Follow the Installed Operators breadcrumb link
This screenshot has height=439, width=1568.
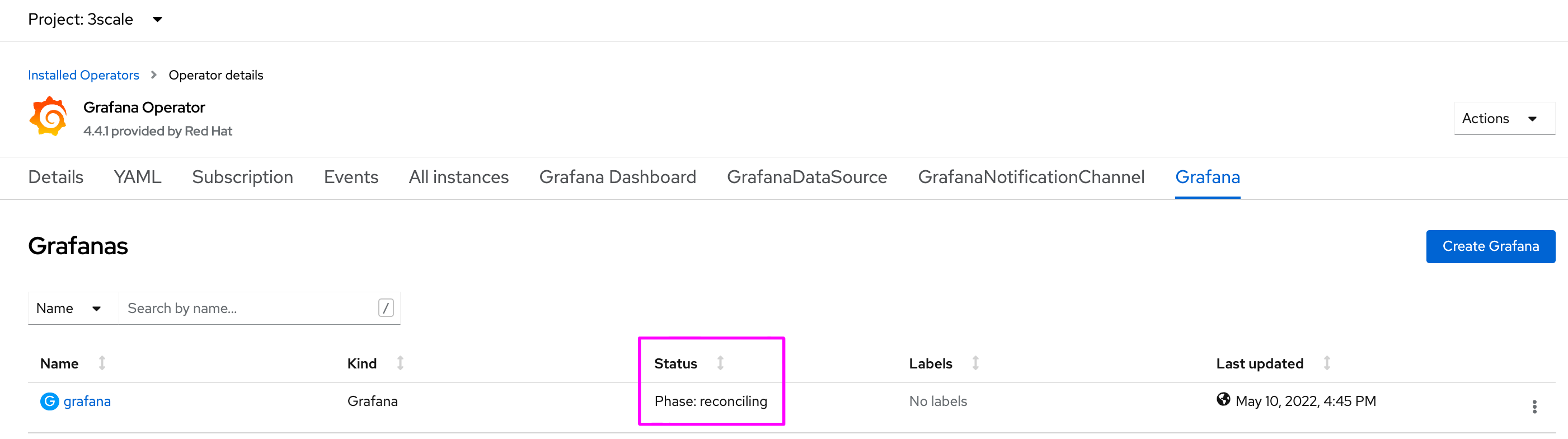(x=83, y=75)
